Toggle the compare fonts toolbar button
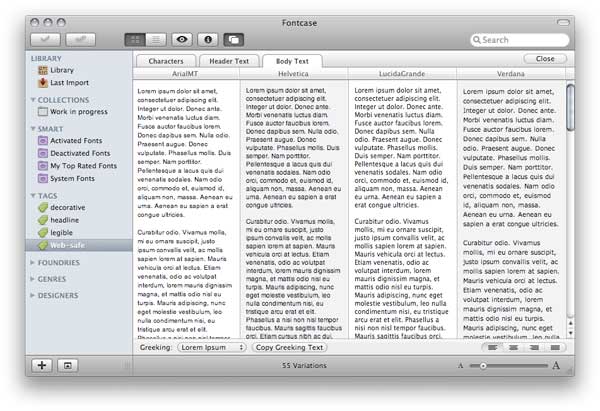This screenshot has width=600, height=411. coord(233,39)
